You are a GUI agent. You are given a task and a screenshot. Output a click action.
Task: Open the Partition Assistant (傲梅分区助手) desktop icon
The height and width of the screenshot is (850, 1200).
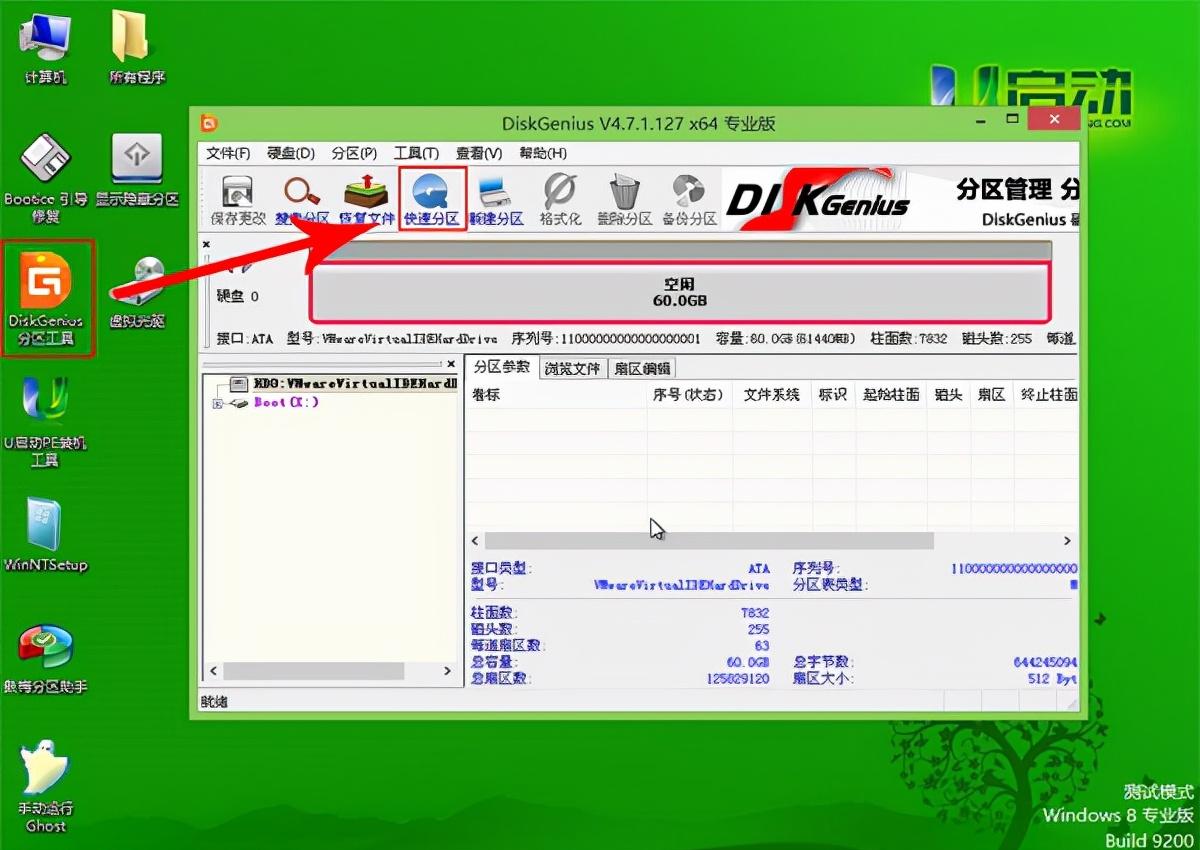point(45,658)
